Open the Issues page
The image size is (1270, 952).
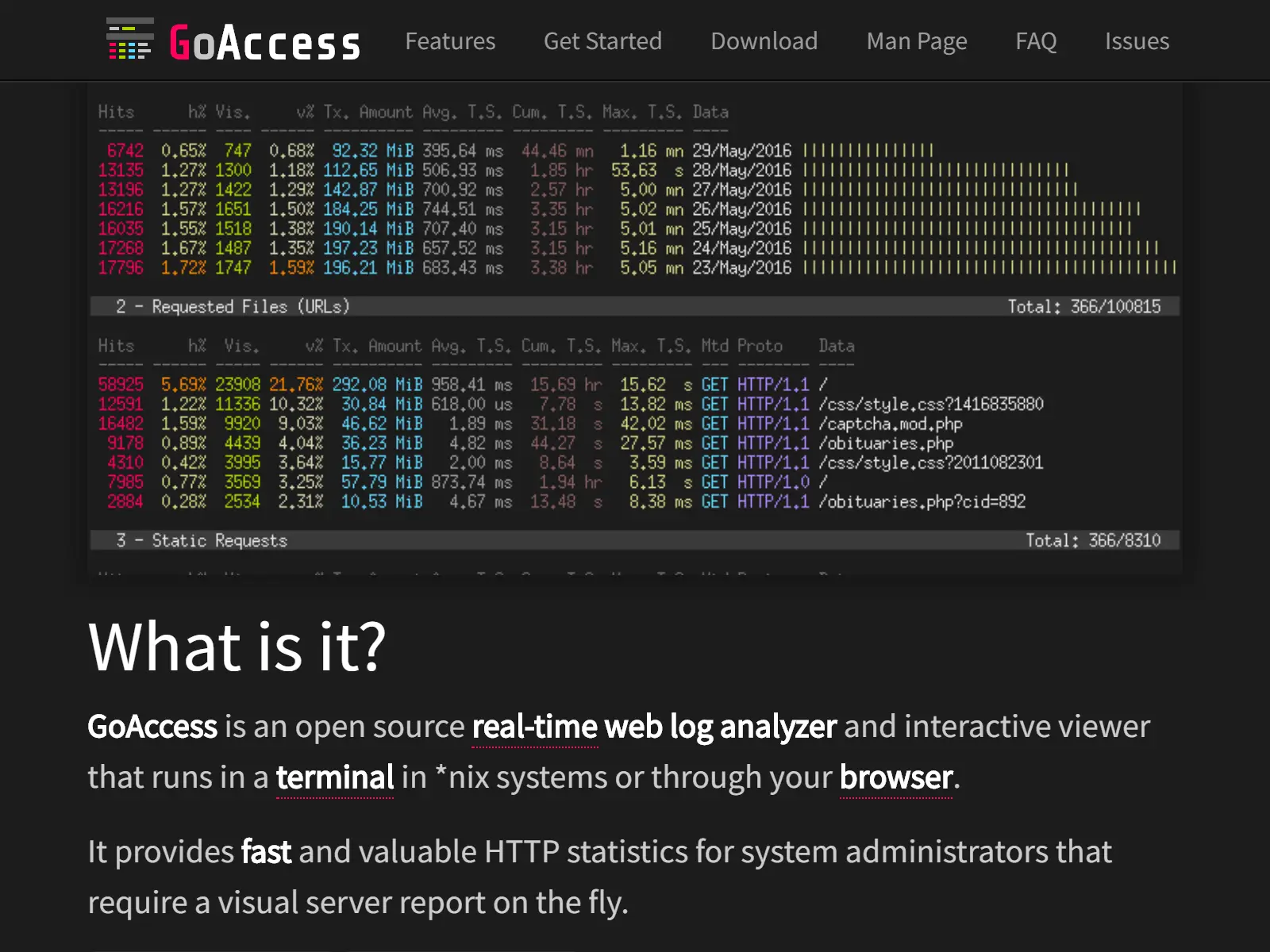tap(1137, 41)
